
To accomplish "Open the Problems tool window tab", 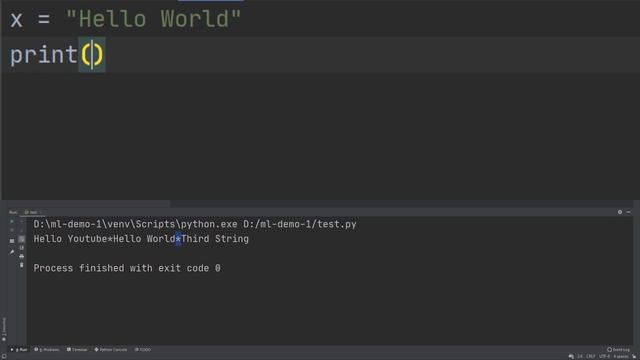I will coord(47,350).
